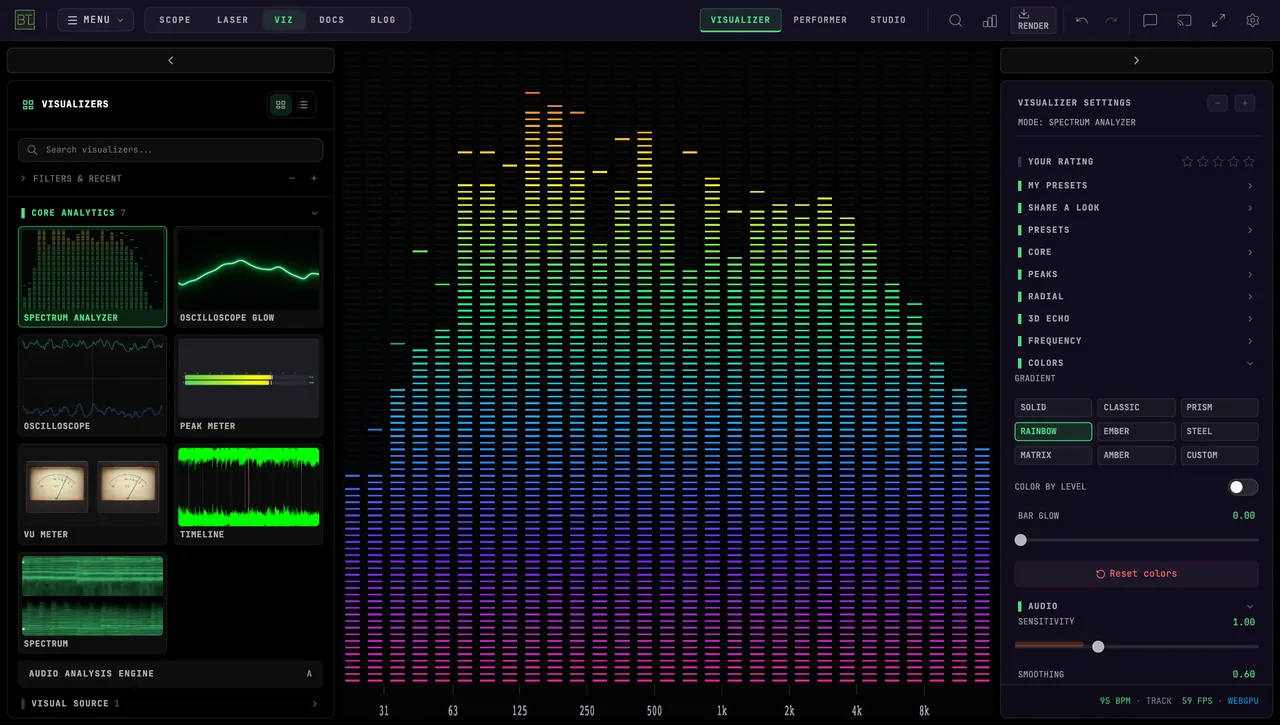Click the Render button

[1033, 20]
